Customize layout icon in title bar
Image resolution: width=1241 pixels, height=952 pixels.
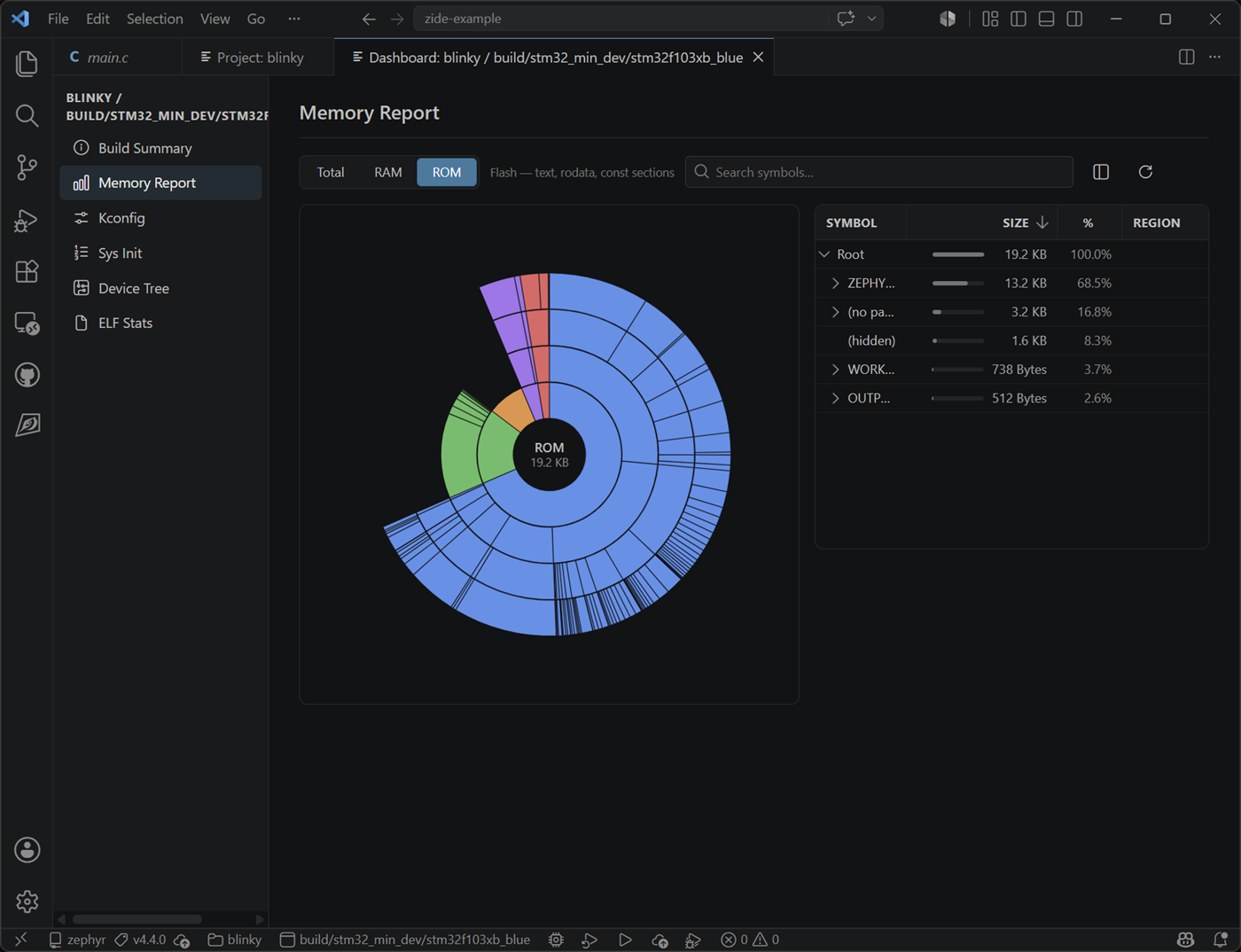pos(990,19)
